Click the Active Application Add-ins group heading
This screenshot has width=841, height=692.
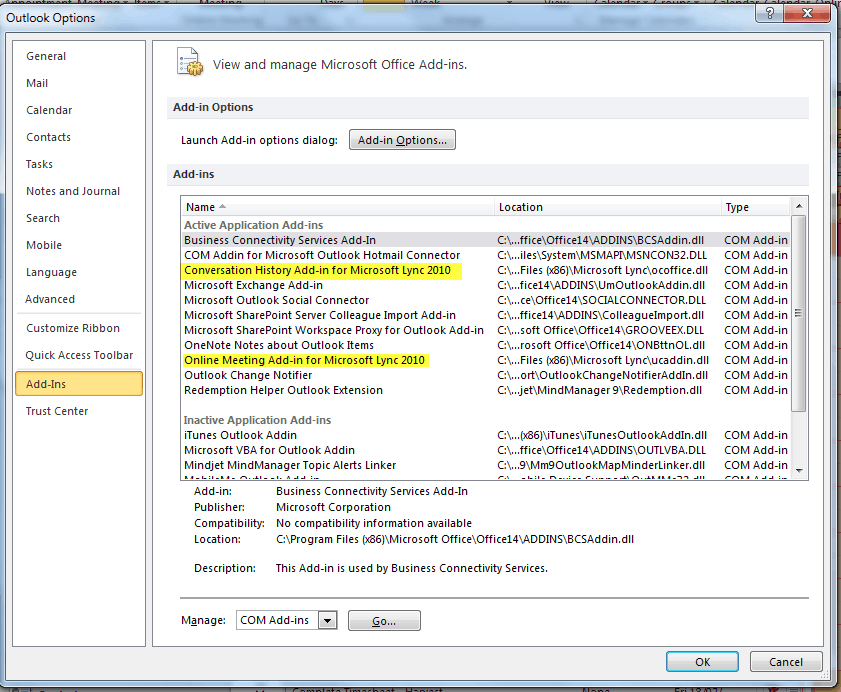click(x=253, y=225)
